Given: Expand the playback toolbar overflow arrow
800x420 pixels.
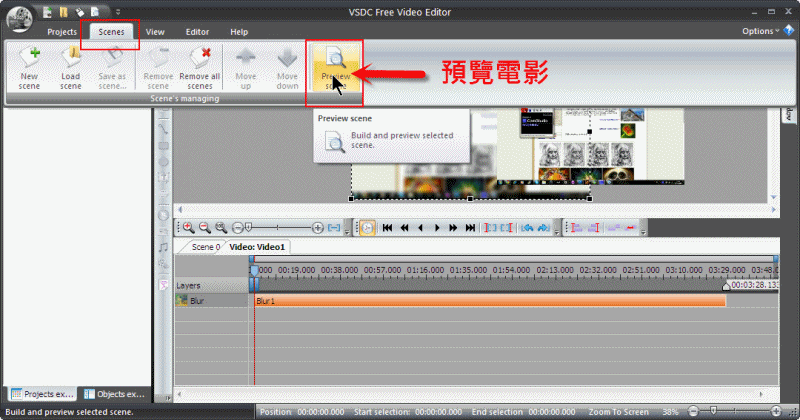Looking at the screenshot, I should [x=557, y=231].
